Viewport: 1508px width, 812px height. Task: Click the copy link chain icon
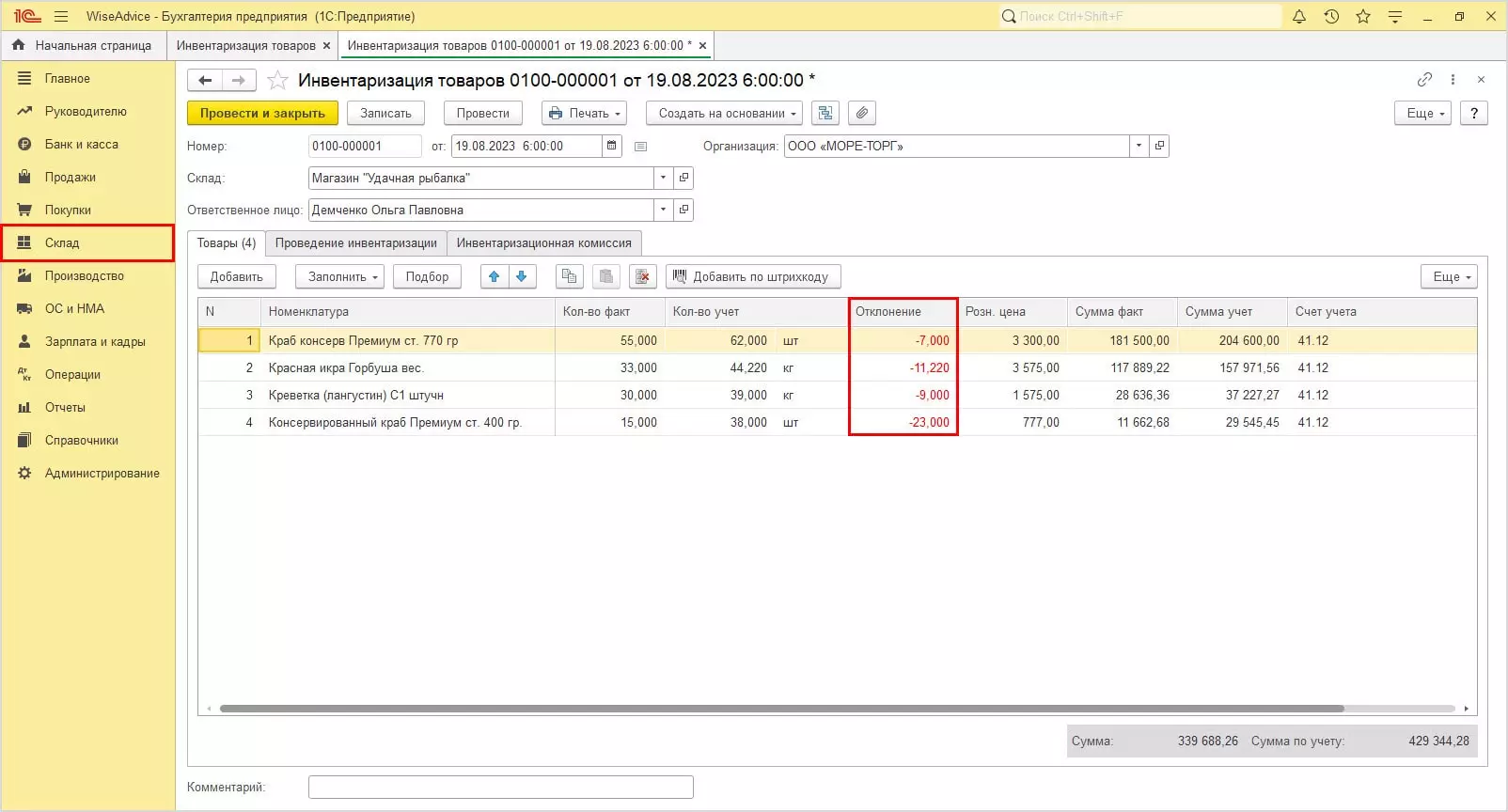(1424, 80)
